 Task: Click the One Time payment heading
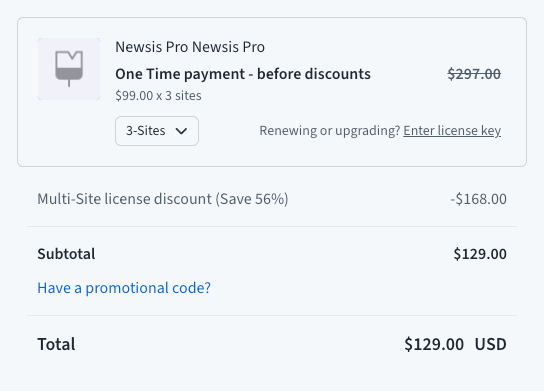[243, 74]
